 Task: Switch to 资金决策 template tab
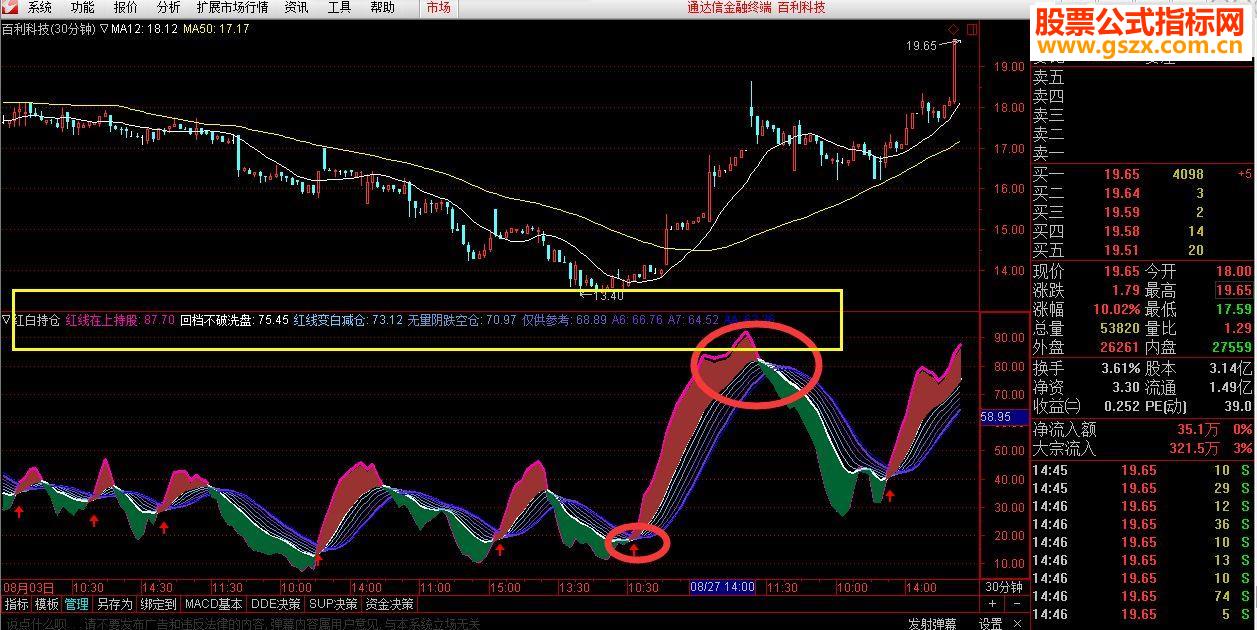(x=390, y=604)
